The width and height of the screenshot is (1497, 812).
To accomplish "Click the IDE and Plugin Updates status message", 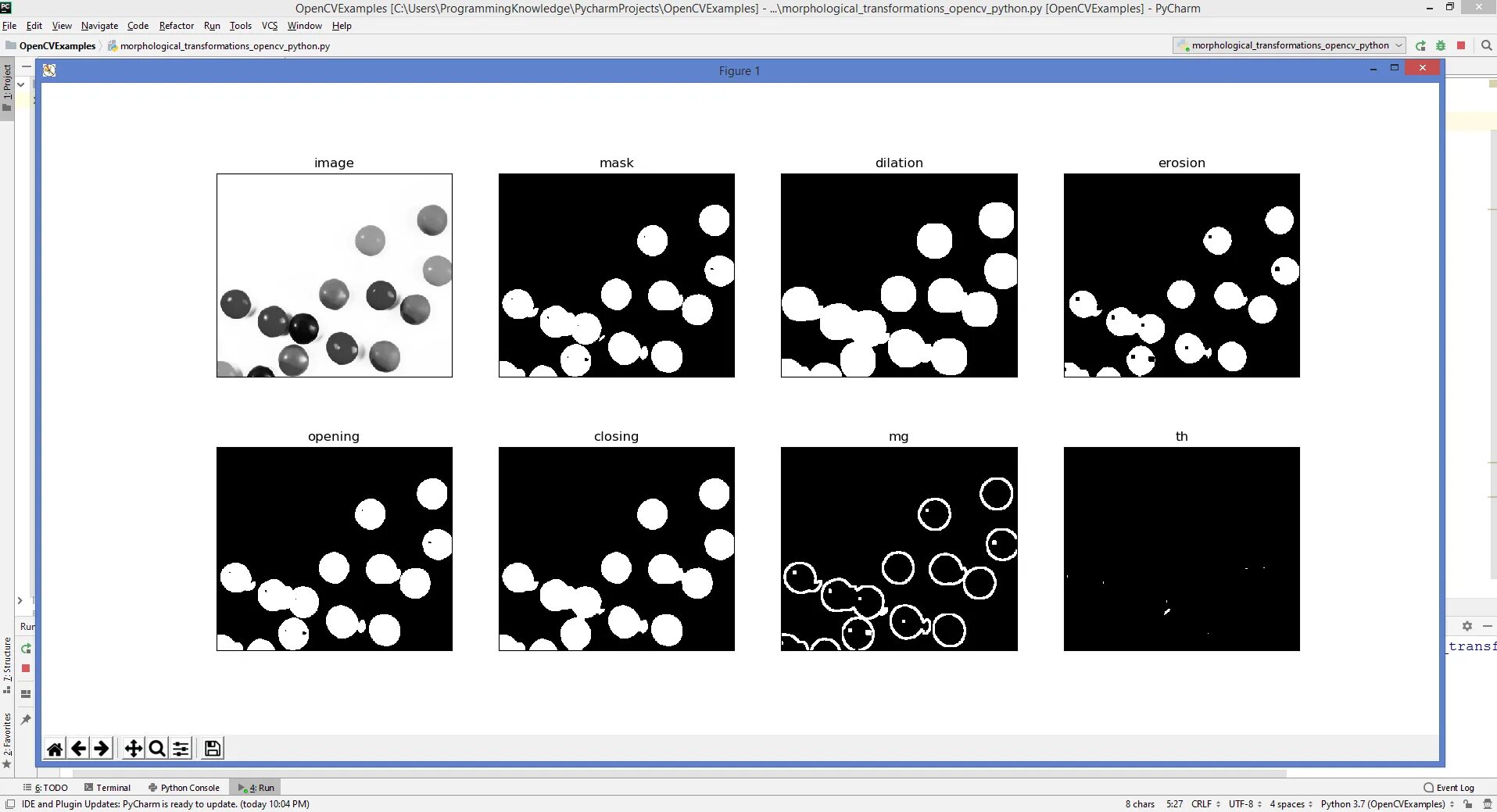I will click(x=166, y=804).
